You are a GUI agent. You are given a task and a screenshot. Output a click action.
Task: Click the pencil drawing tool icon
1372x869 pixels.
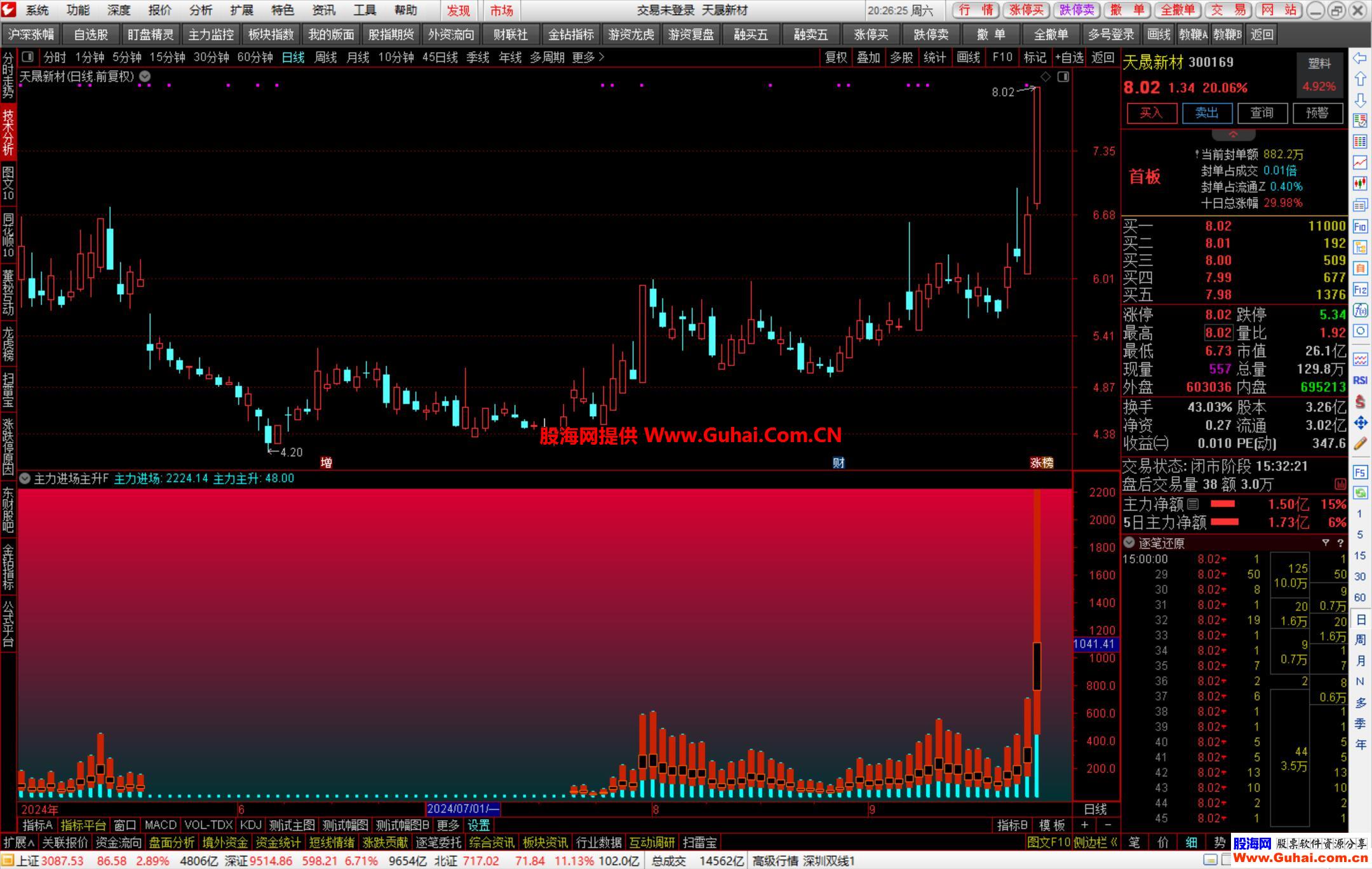[1360, 444]
